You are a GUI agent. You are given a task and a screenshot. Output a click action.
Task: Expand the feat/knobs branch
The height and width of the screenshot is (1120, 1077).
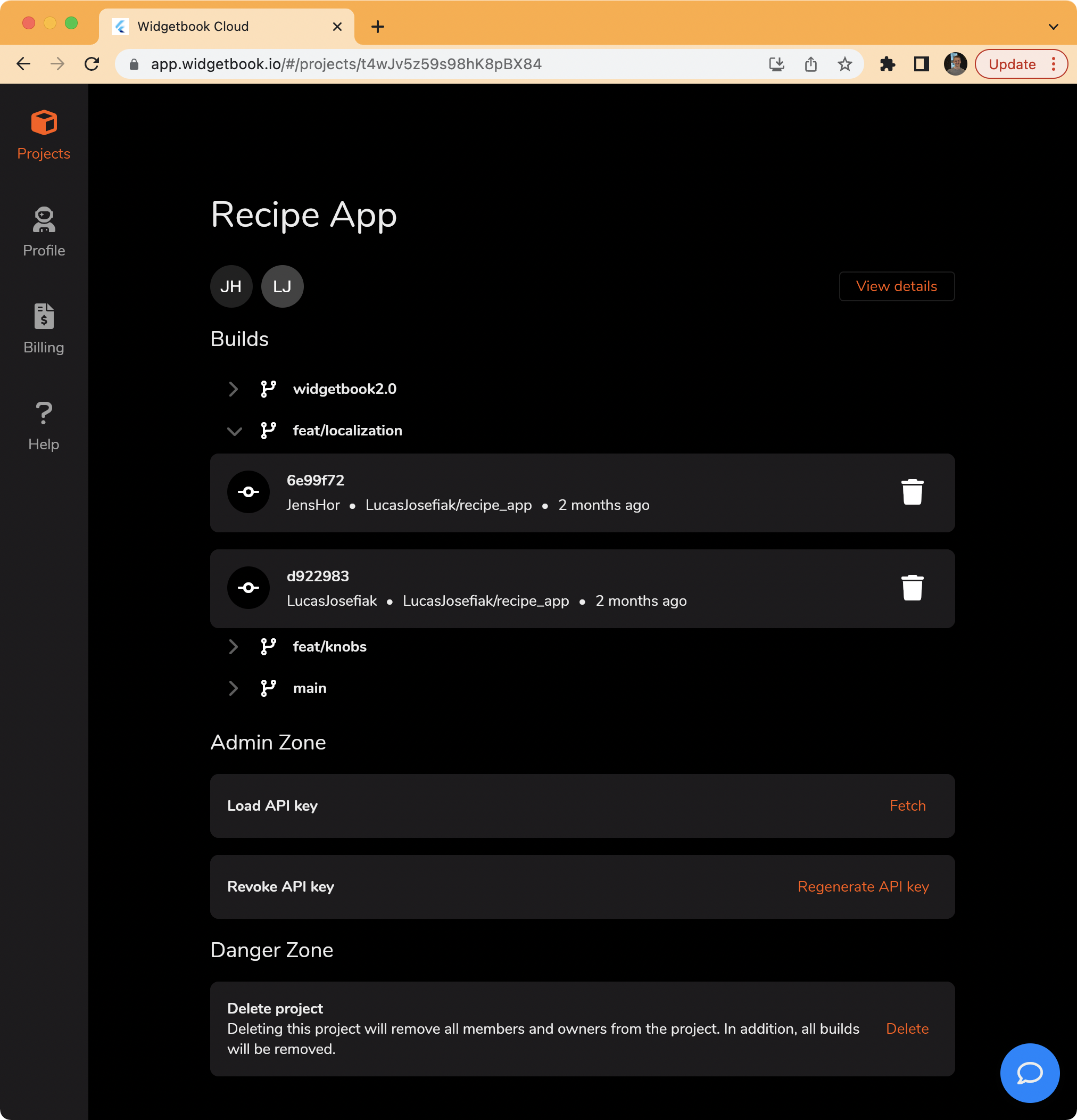pyautogui.click(x=233, y=647)
